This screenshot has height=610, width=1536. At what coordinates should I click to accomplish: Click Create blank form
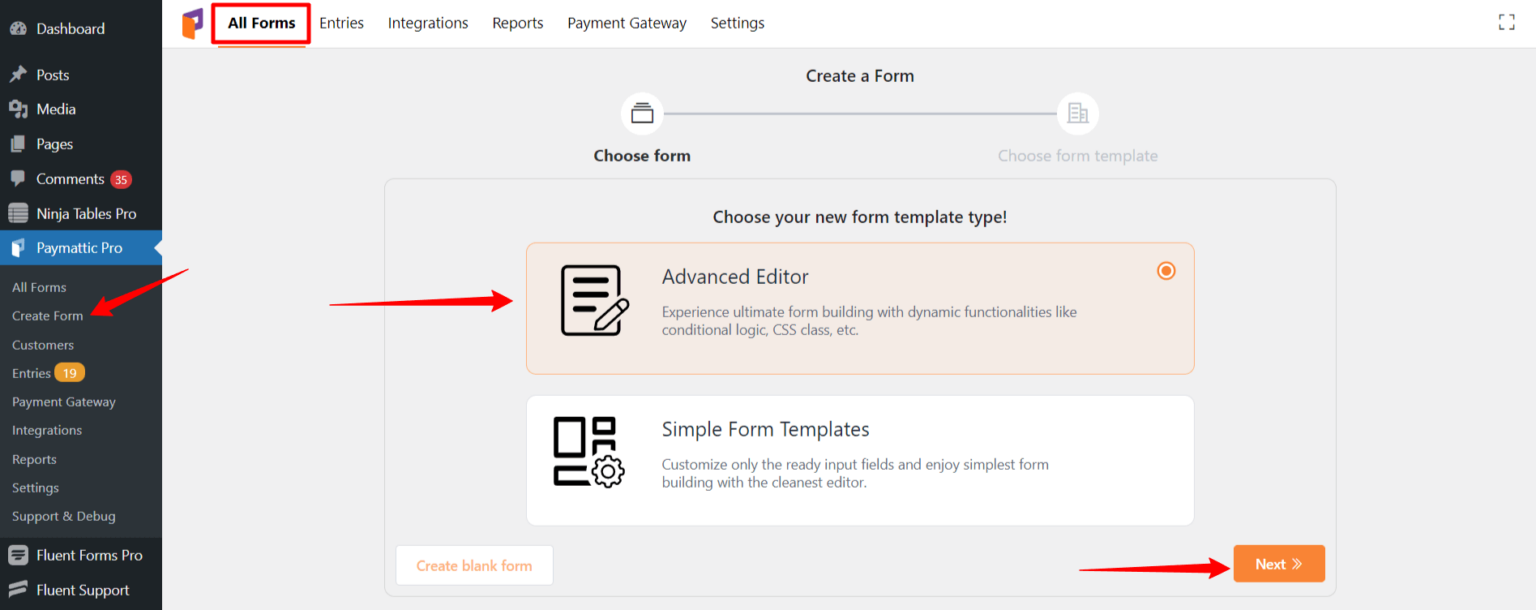point(474,565)
